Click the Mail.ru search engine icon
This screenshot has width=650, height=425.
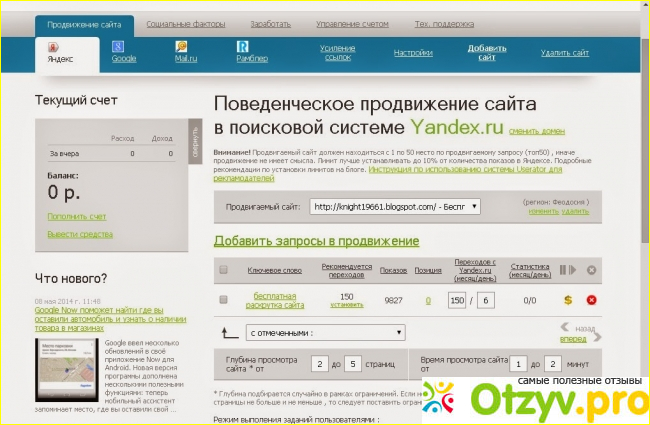(181, 46)
